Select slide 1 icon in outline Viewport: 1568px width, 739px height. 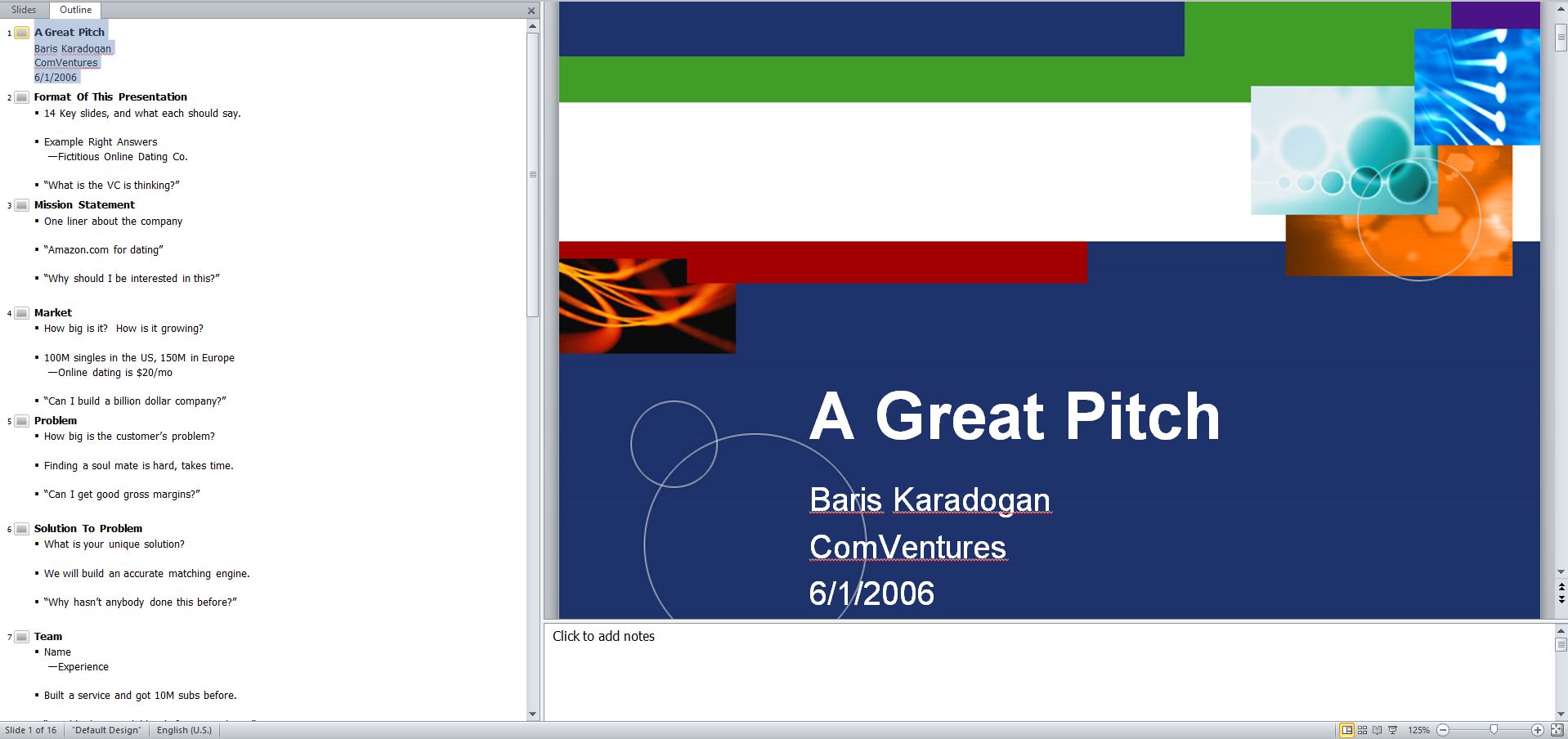tap(22, 33)
